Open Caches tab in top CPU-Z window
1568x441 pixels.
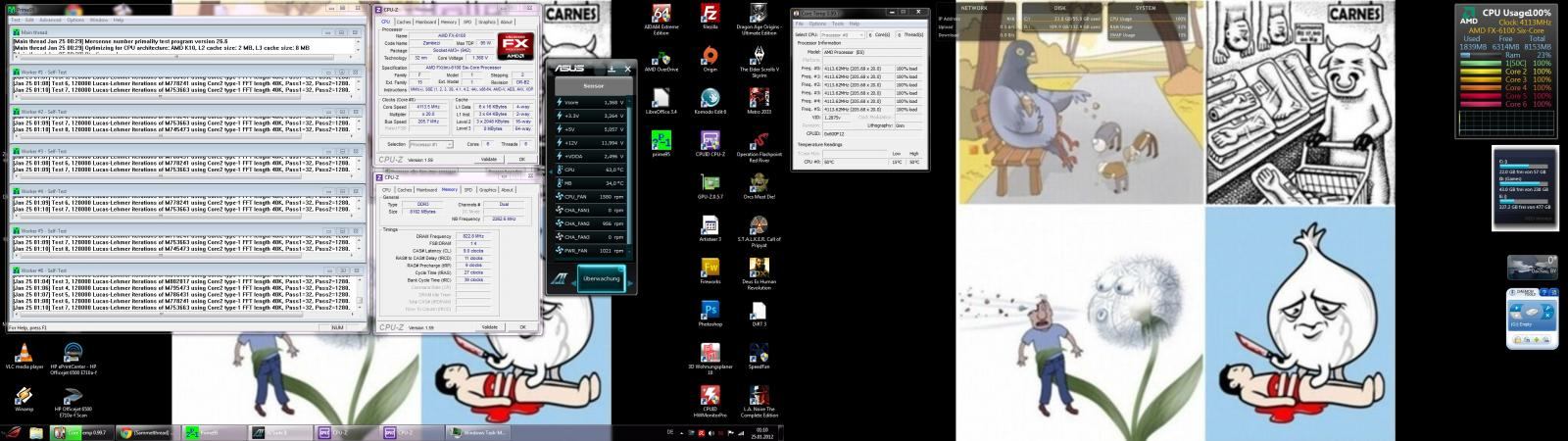pyautogui.click(x=403, y=22)
